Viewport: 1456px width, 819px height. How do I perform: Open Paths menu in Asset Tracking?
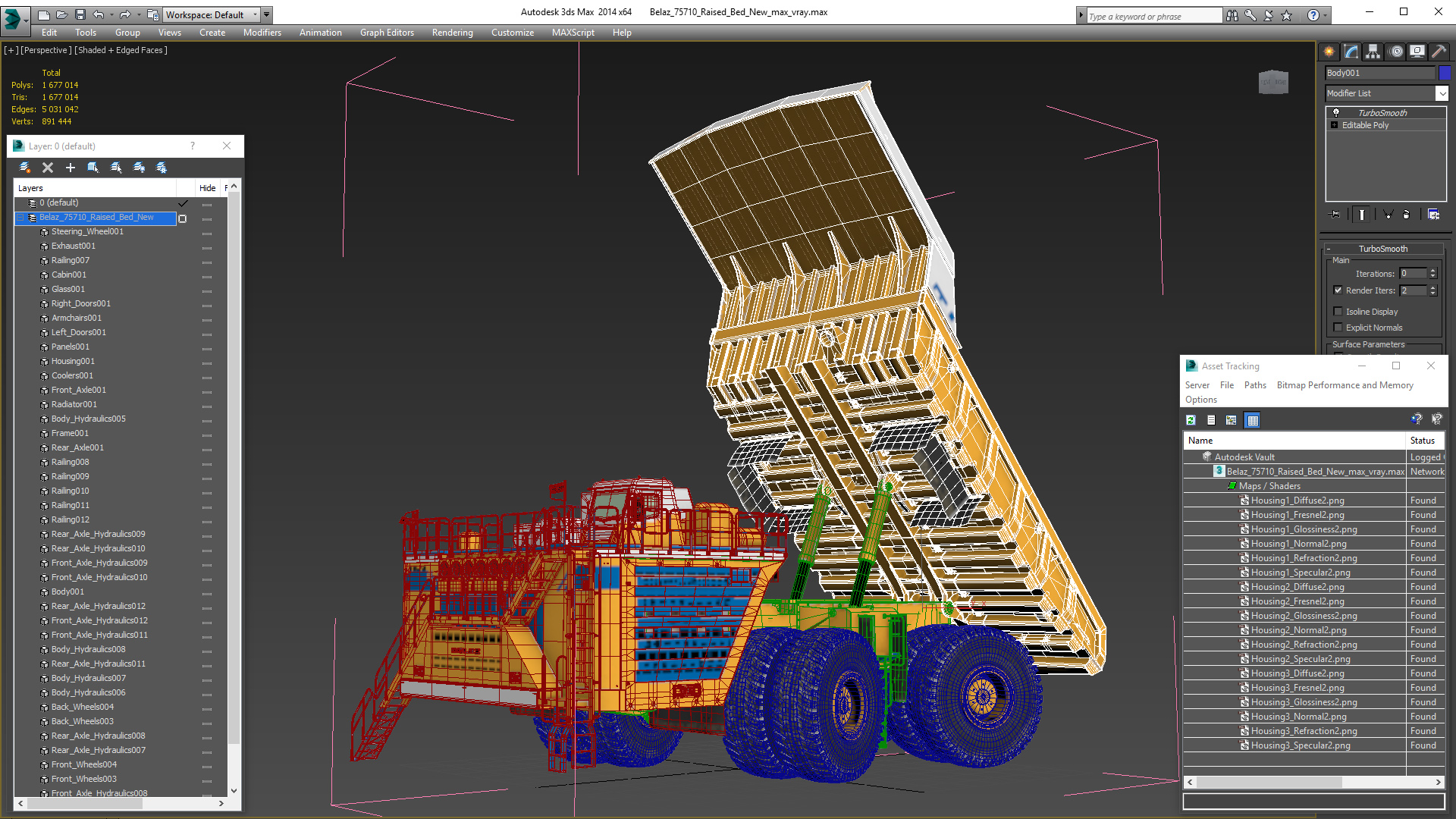point(1255,385)
